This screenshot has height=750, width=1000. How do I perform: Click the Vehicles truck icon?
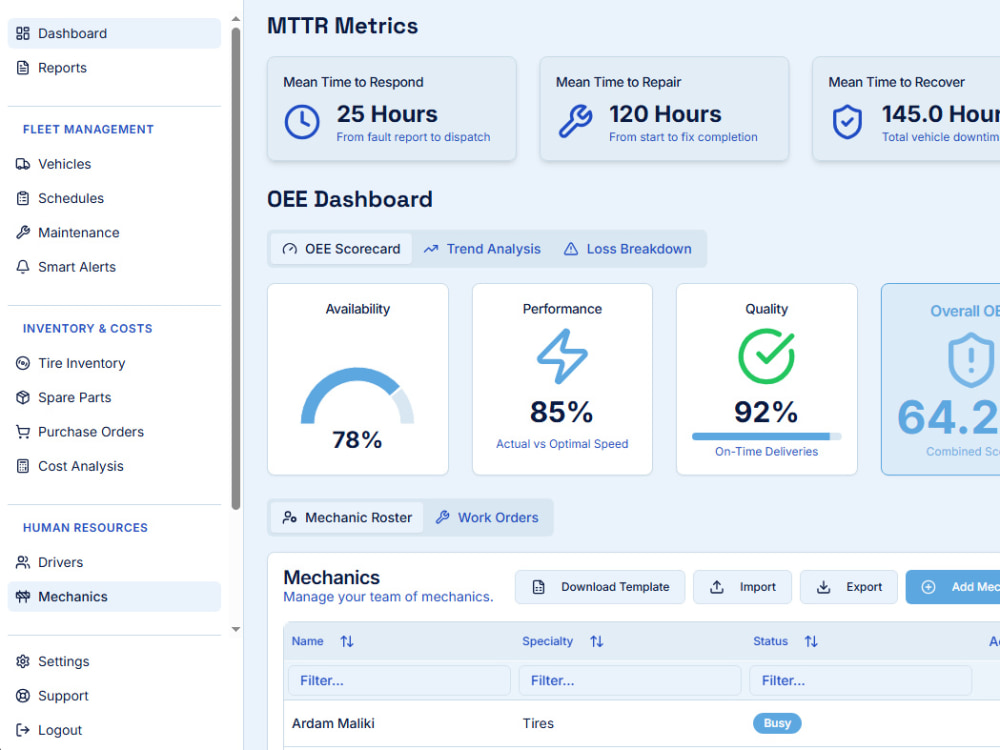coord(23,164)
